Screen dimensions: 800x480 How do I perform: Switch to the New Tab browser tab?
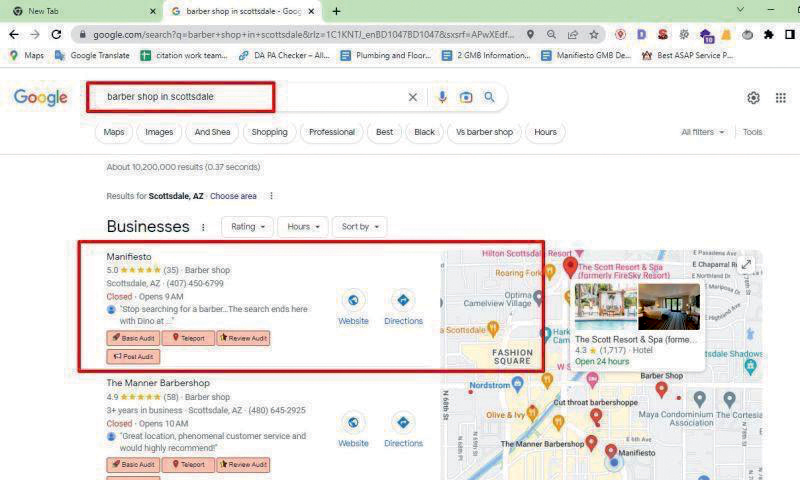(x=80, y=11)
